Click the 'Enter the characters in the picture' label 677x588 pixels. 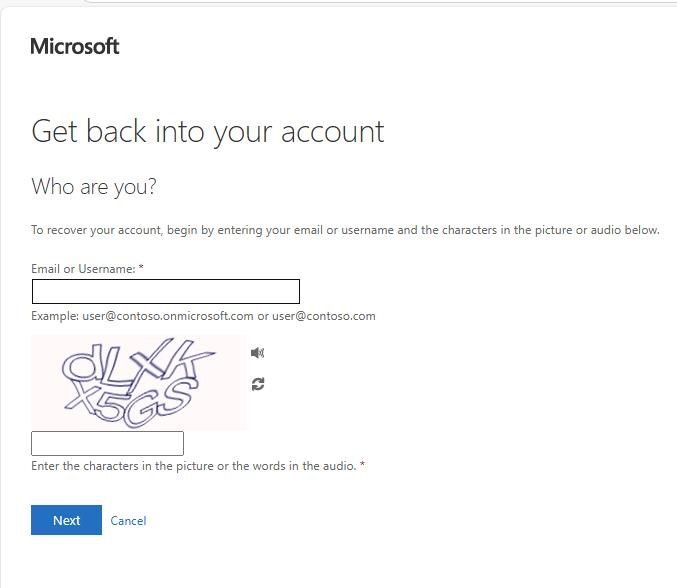point(194,466)
